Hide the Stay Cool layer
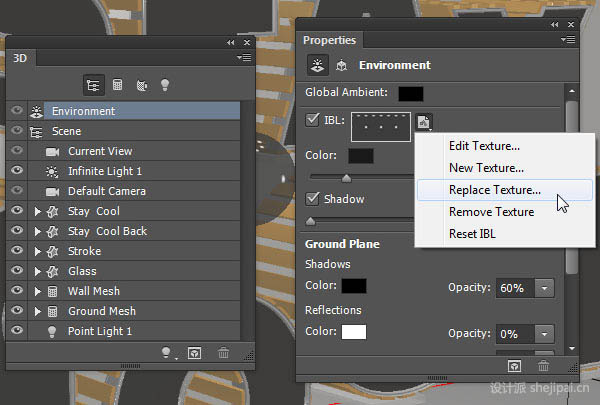 17,210
